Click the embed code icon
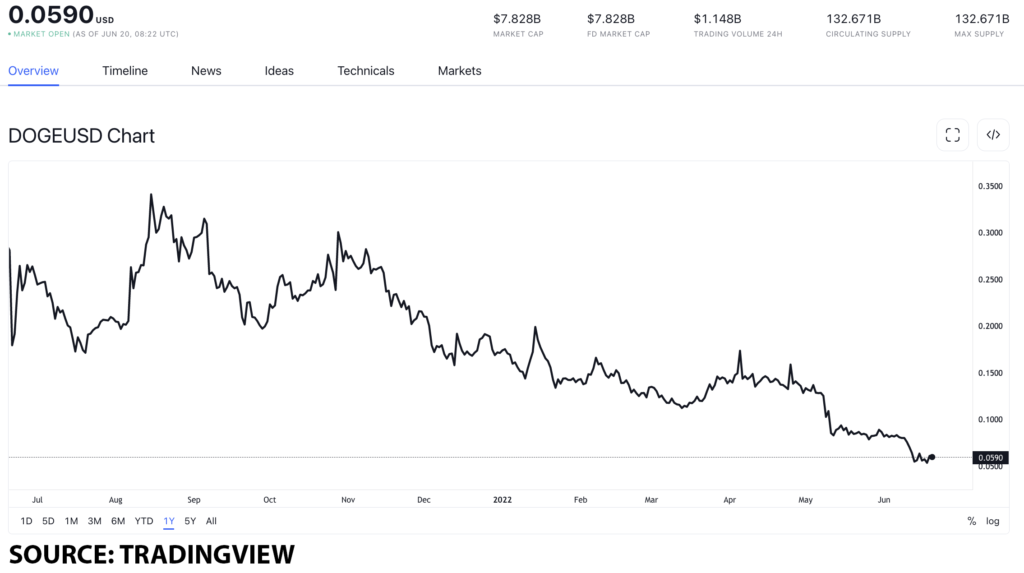 (x=993, y=135)
